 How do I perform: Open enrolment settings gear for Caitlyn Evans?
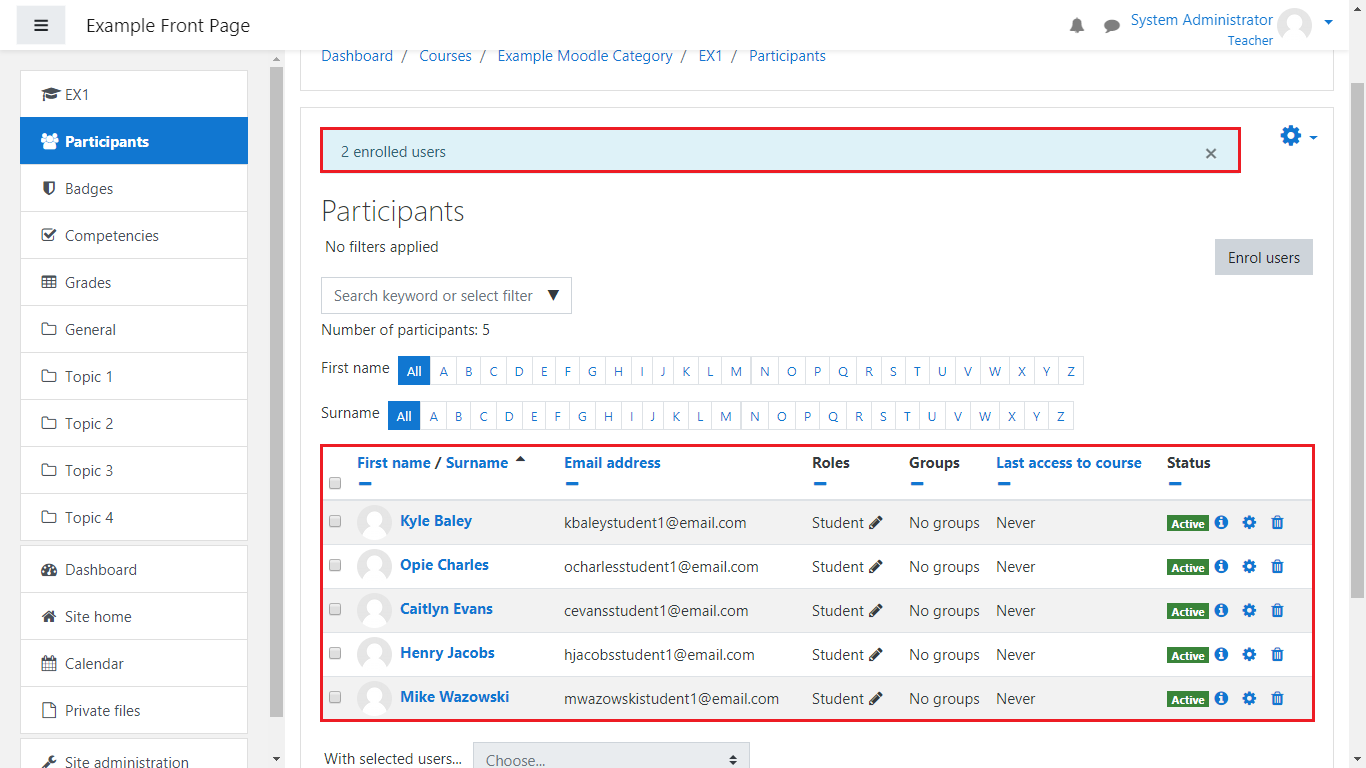point(1249,610)
